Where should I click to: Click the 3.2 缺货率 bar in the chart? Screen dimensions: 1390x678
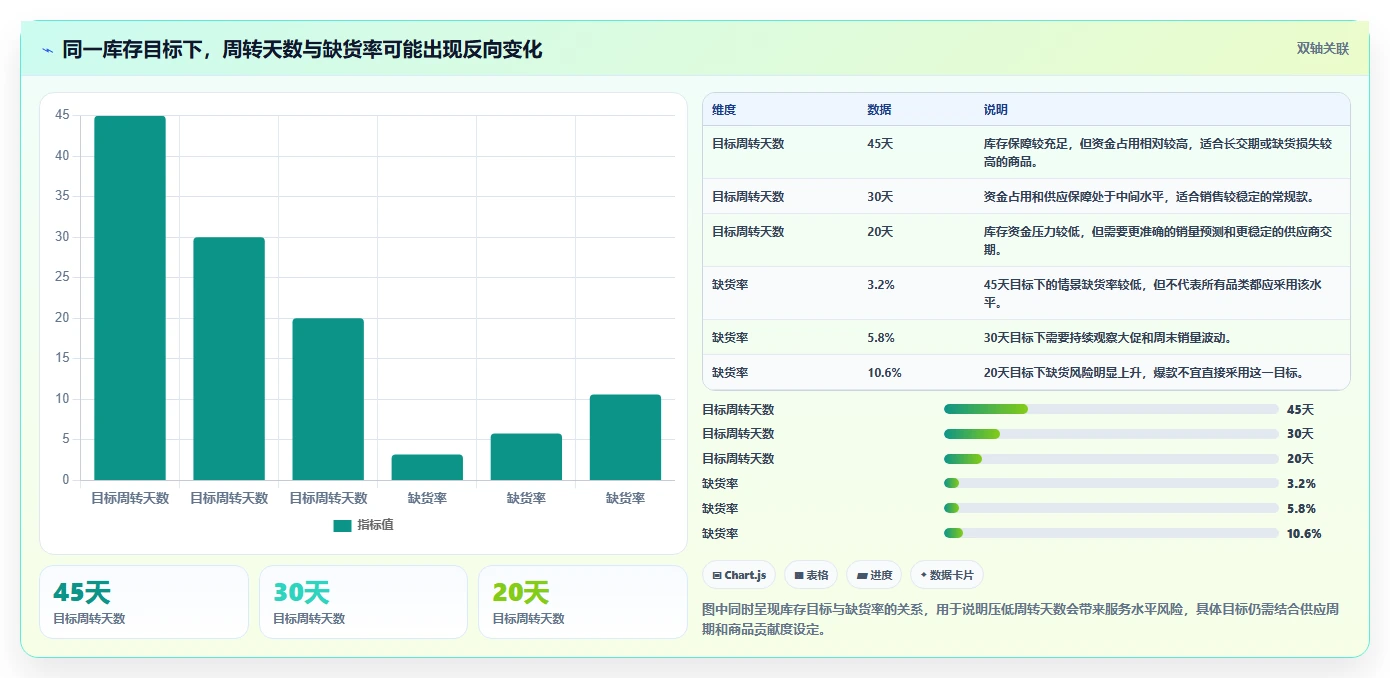point(427,467)
